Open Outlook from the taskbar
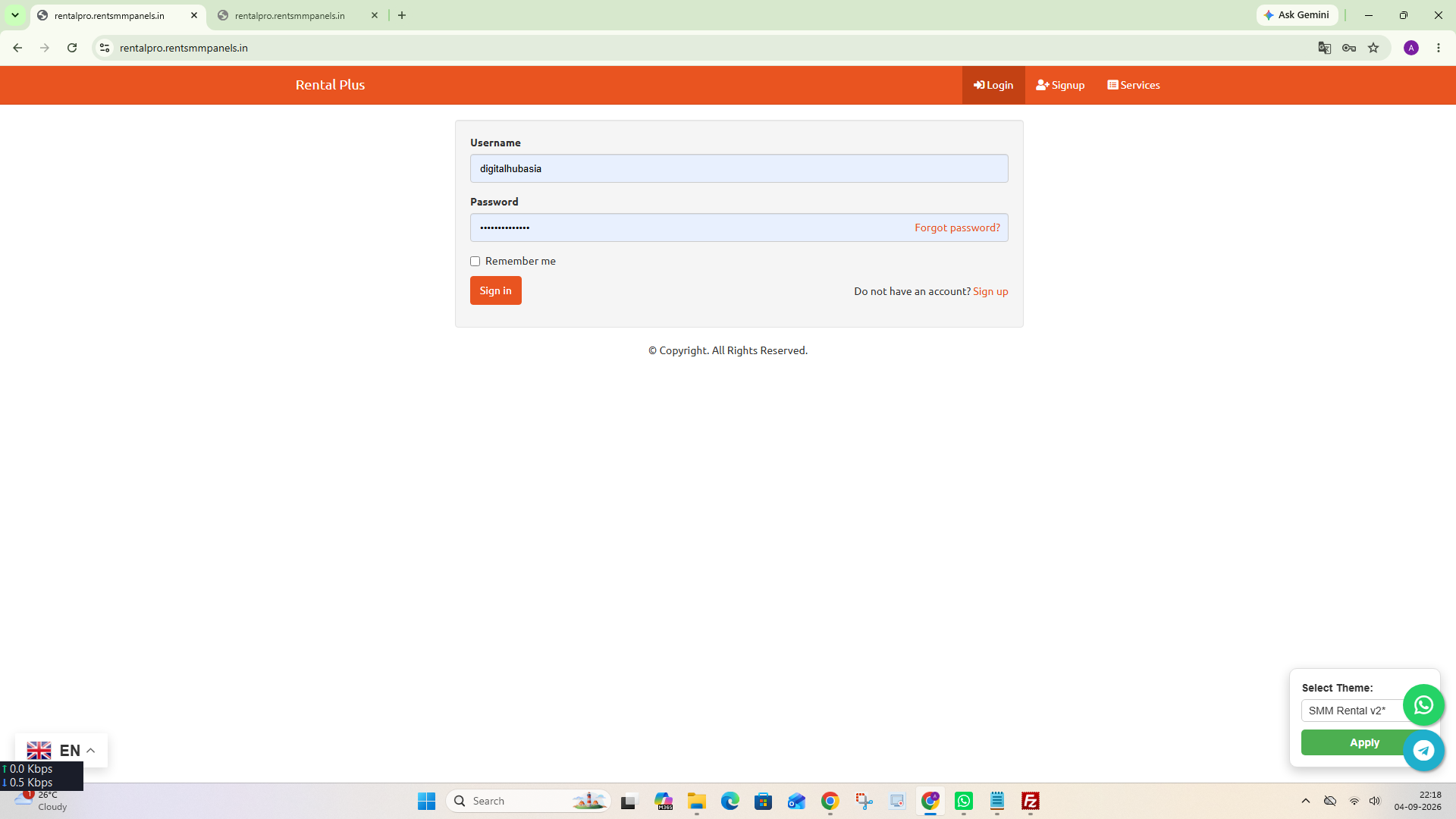Image resolution: width=1456 pixels, height=819 pixels. (797, 801)
